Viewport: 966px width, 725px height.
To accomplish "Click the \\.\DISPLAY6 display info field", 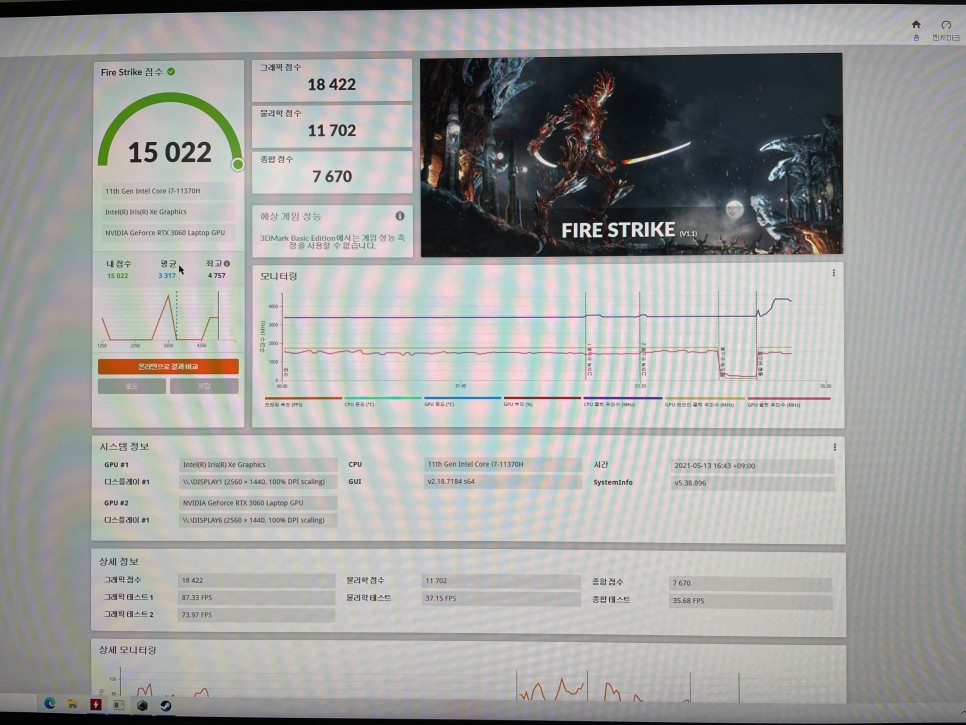I will click(258, 520).
